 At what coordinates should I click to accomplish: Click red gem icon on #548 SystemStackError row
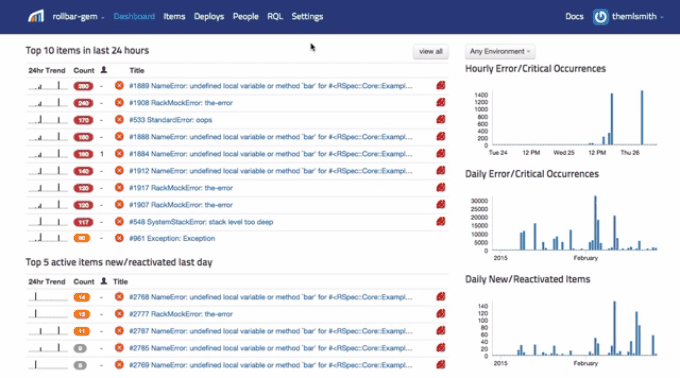coord(441,222)
